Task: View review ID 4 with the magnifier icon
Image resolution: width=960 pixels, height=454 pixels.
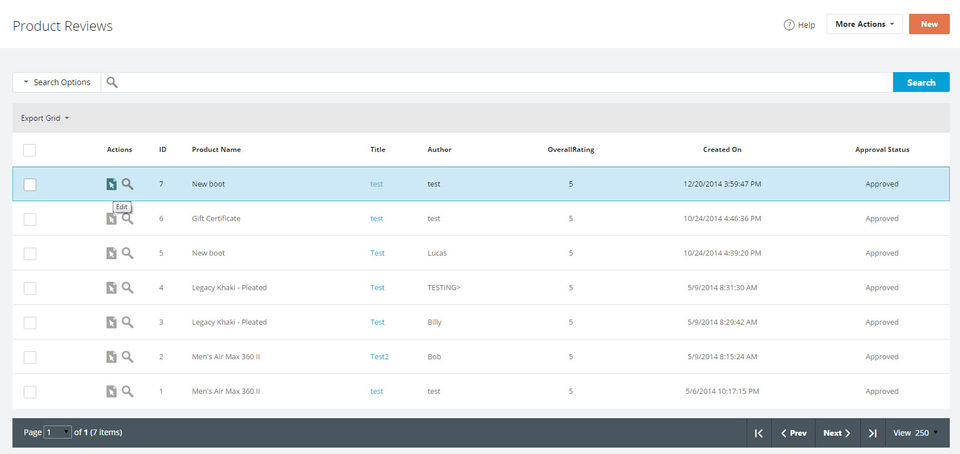Action: 127,288
